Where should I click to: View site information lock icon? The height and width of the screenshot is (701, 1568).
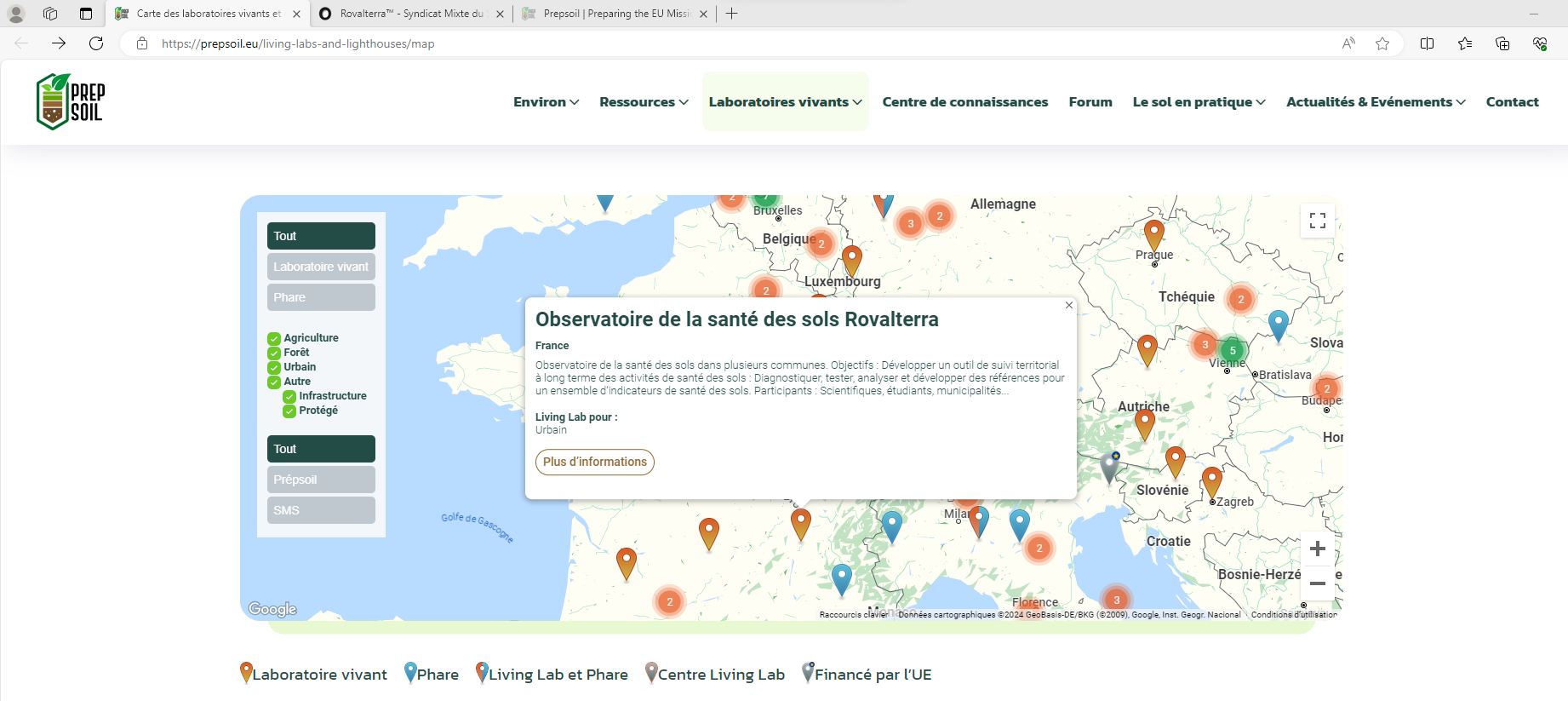coord(142,43)
